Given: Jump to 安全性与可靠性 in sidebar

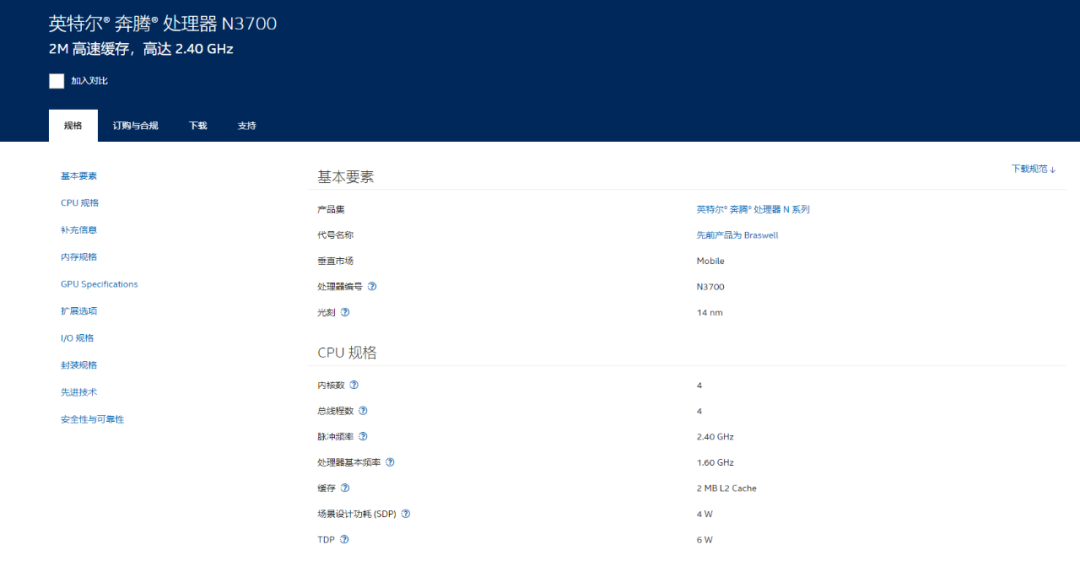Looking at the screenshot, I should click(92, 419).
